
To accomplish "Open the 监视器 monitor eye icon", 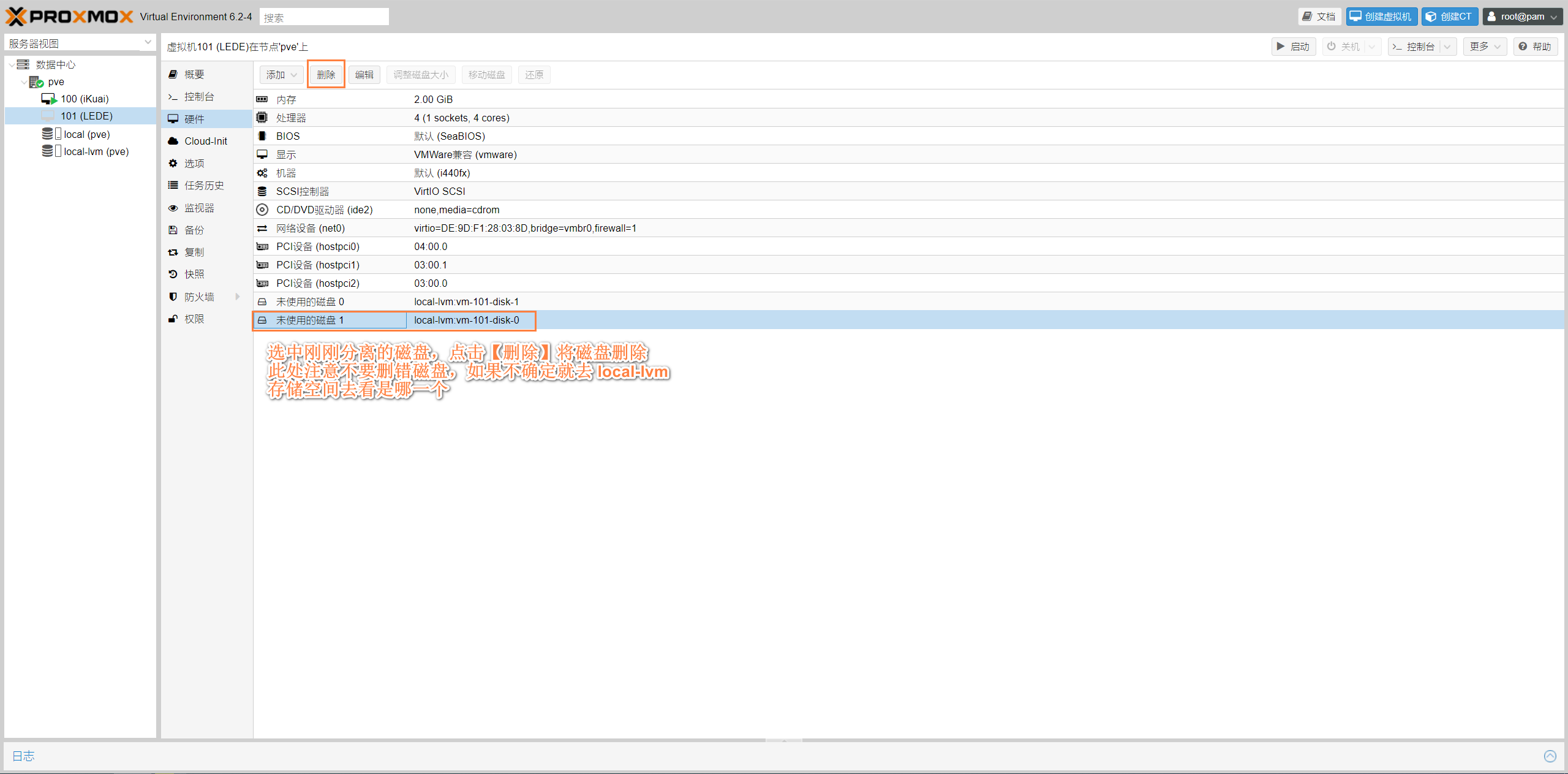I will [x=173, y=208].
